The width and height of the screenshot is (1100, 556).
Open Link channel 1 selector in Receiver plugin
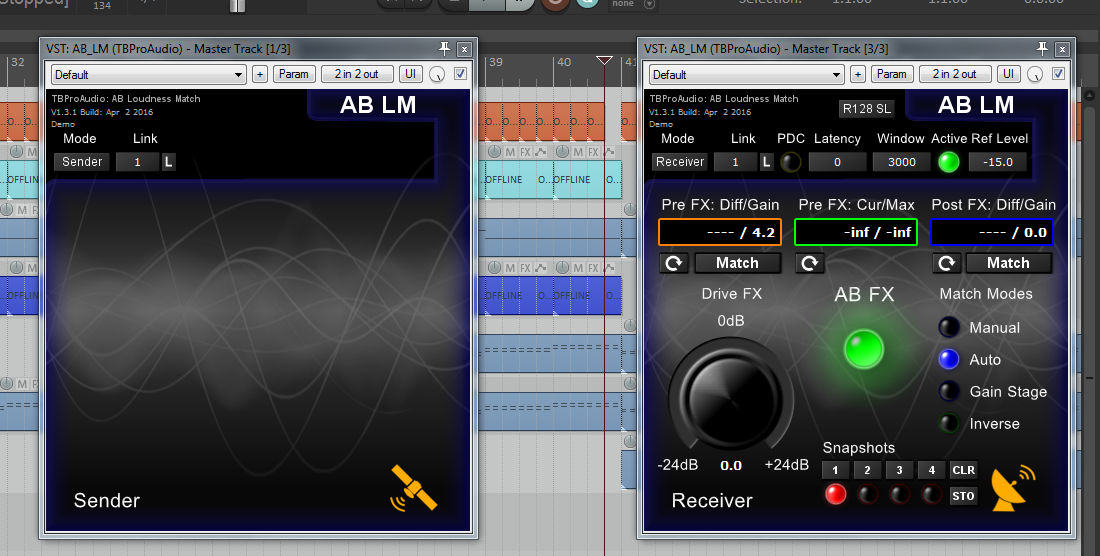pos(735,162)
